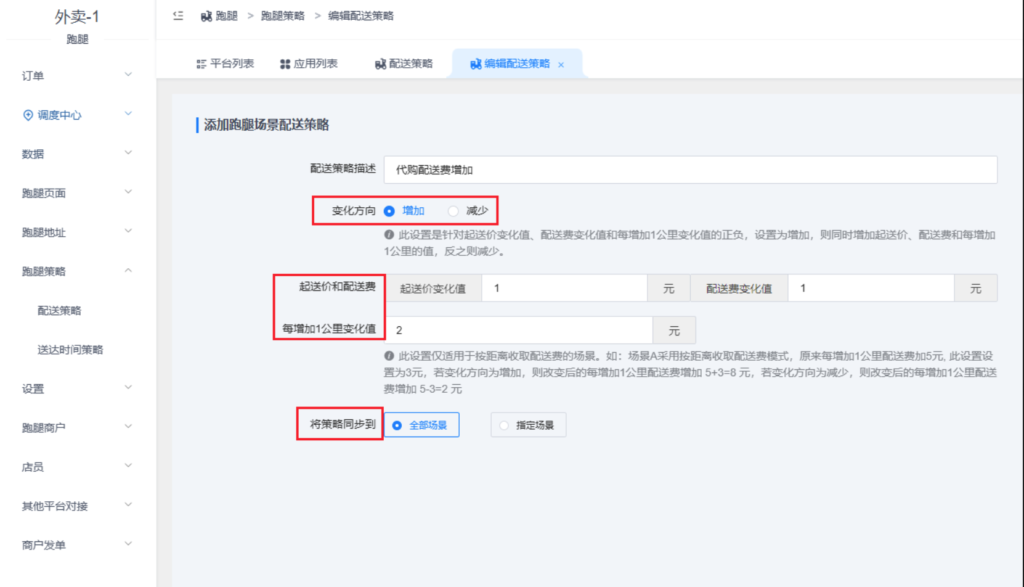Click the info icon below 变化方向
This screenshot has width=1024, height=587.
tap(389, 232)
